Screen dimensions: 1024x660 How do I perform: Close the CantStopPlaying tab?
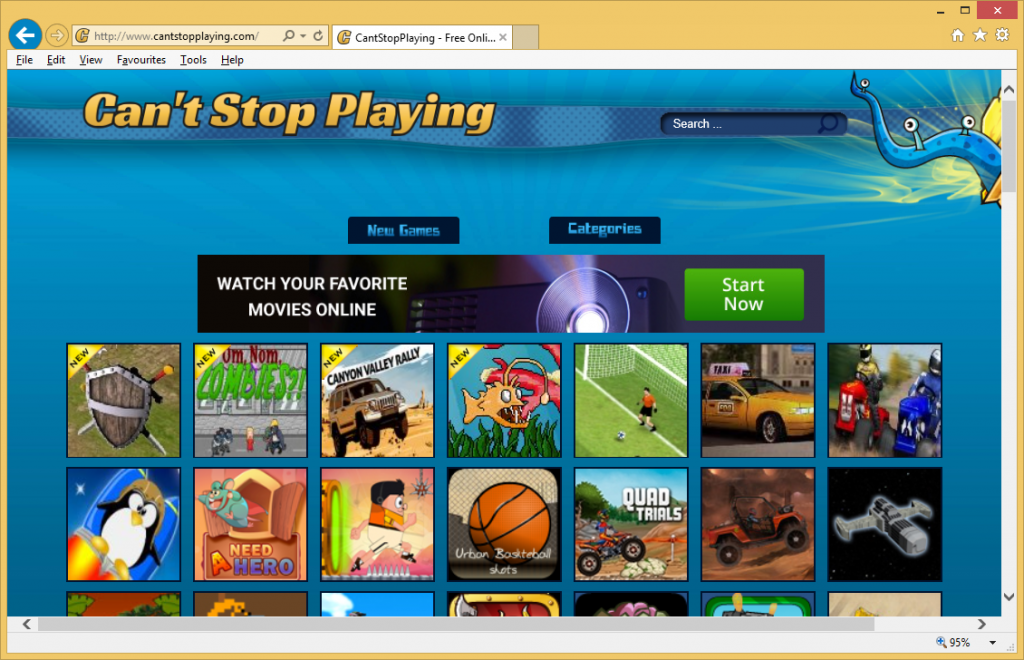coord(503,37)
